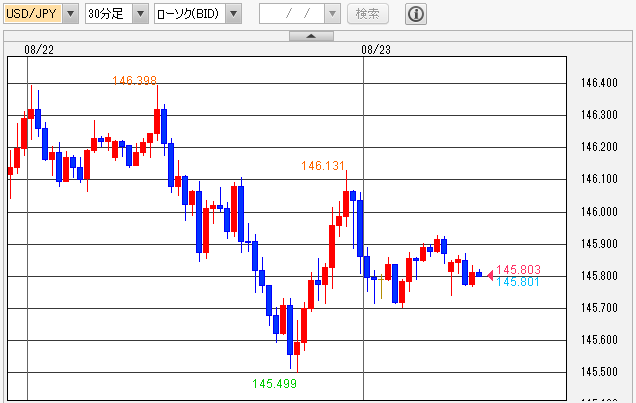Click the 145.803 current price label
This screenshot has height=403, width=636.
[518, 270]
